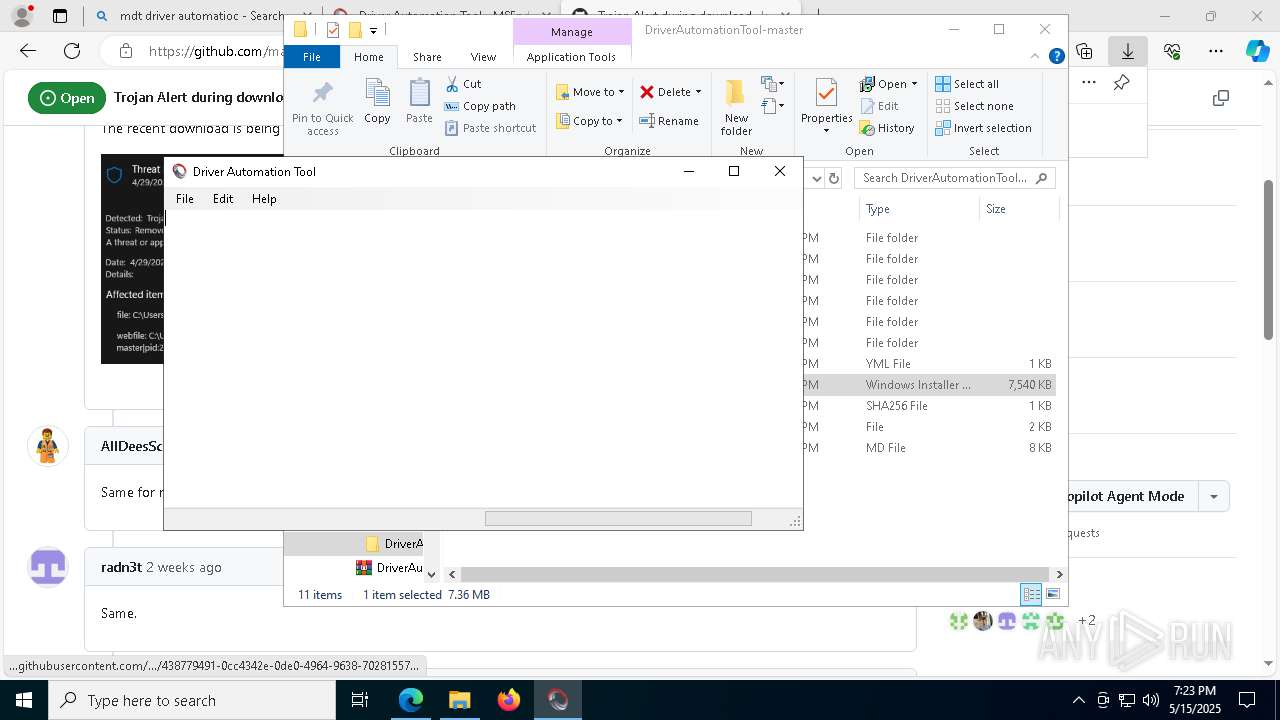The width and height of the screenshot is (1280, 720).
Task: Open the Help menu in Driver Automation Tool
Action: point(264,199)
